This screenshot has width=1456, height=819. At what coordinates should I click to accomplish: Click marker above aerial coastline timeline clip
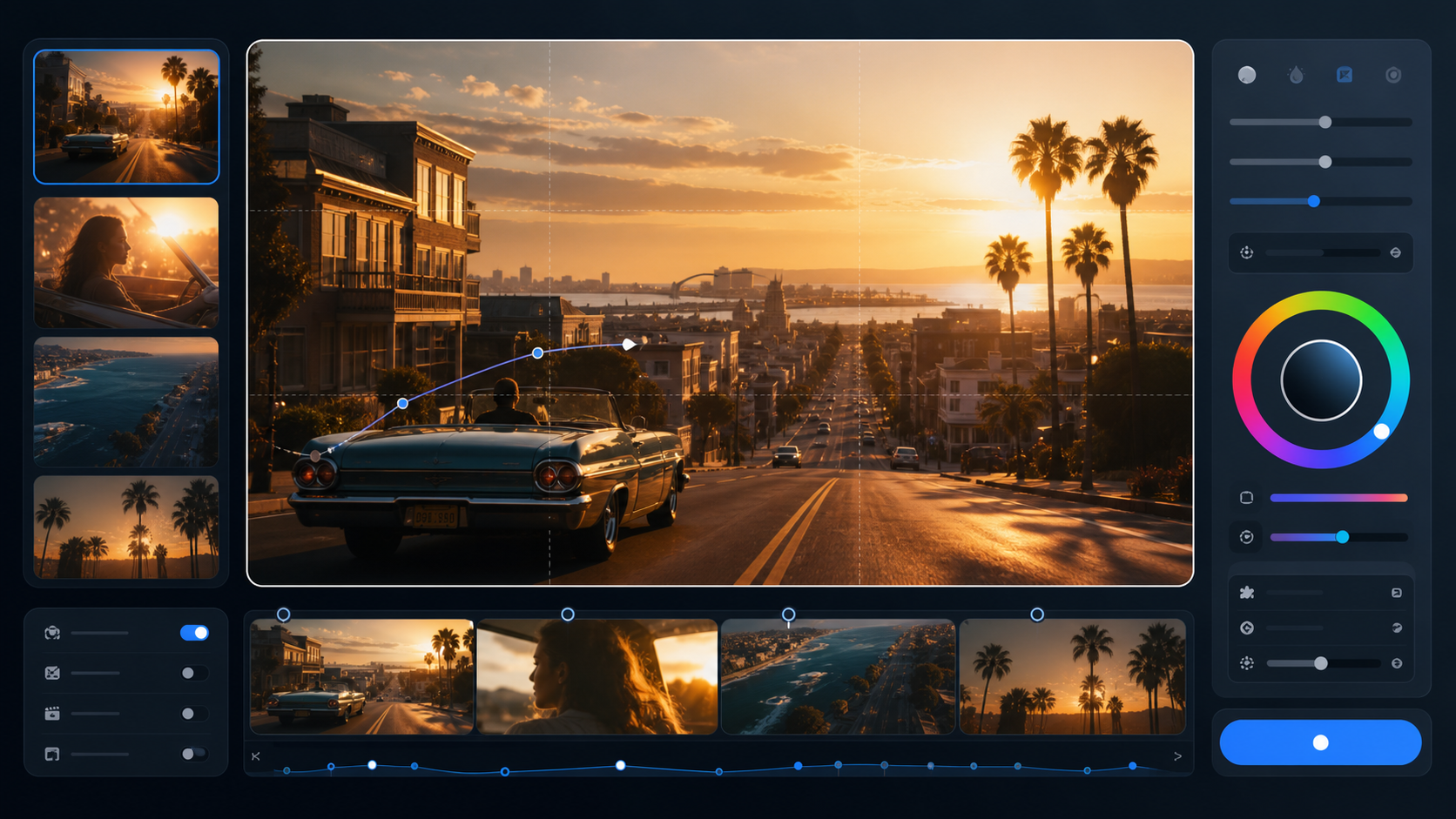coord(788,614)
